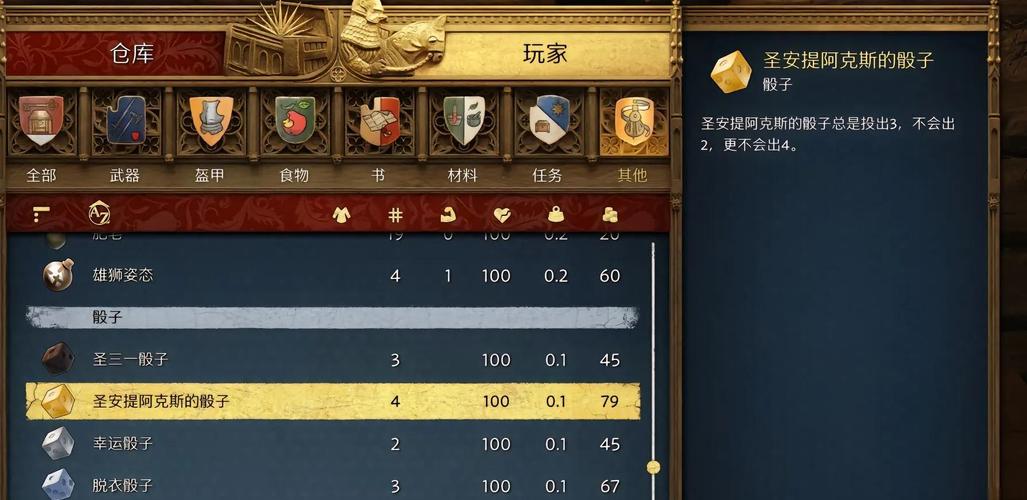Select the 盔甲 armor category shield icon
The image size is (1027, 500).
click(x=211, y=121)
